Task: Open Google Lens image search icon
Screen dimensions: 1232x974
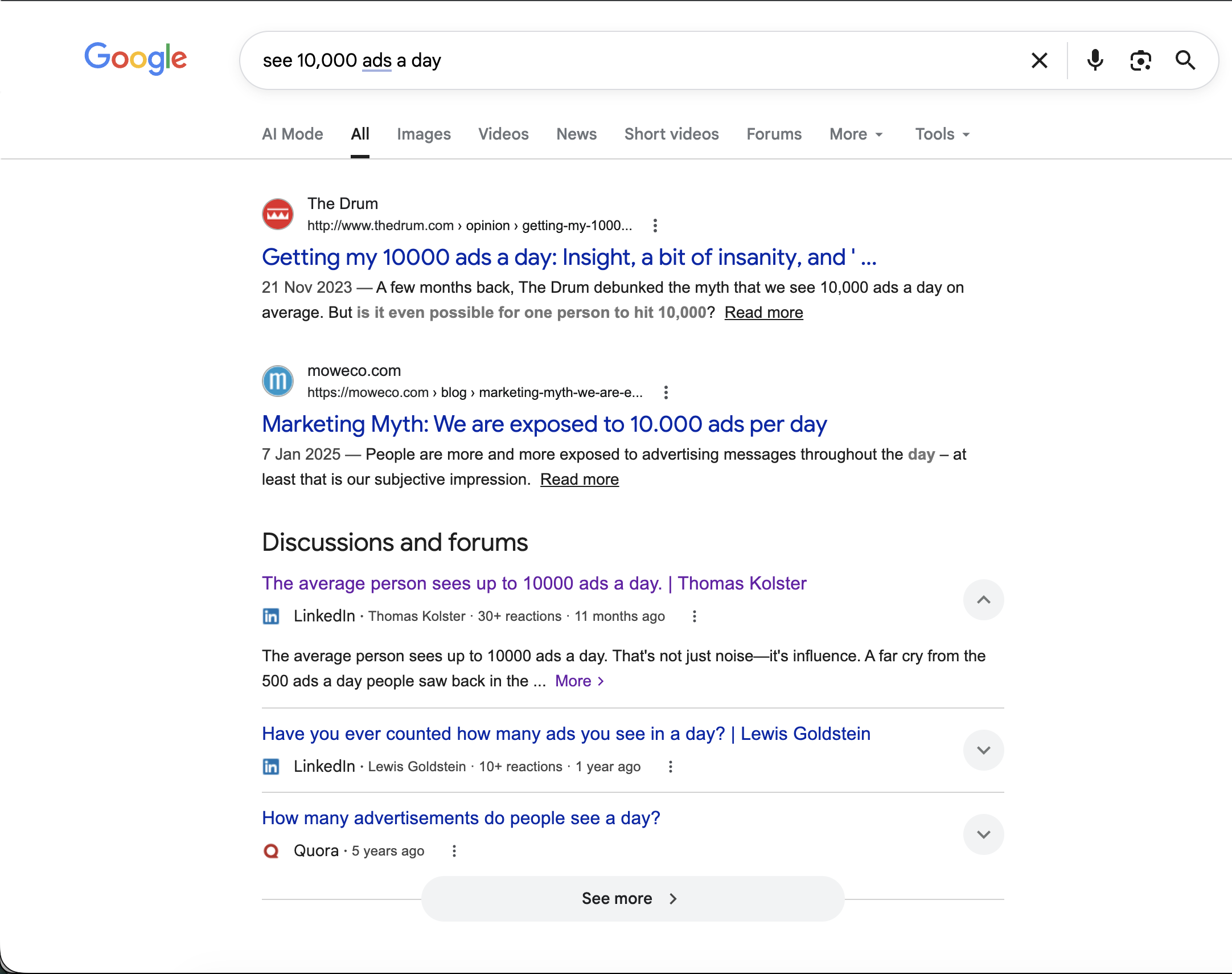Action: (x=1140, y=60)
